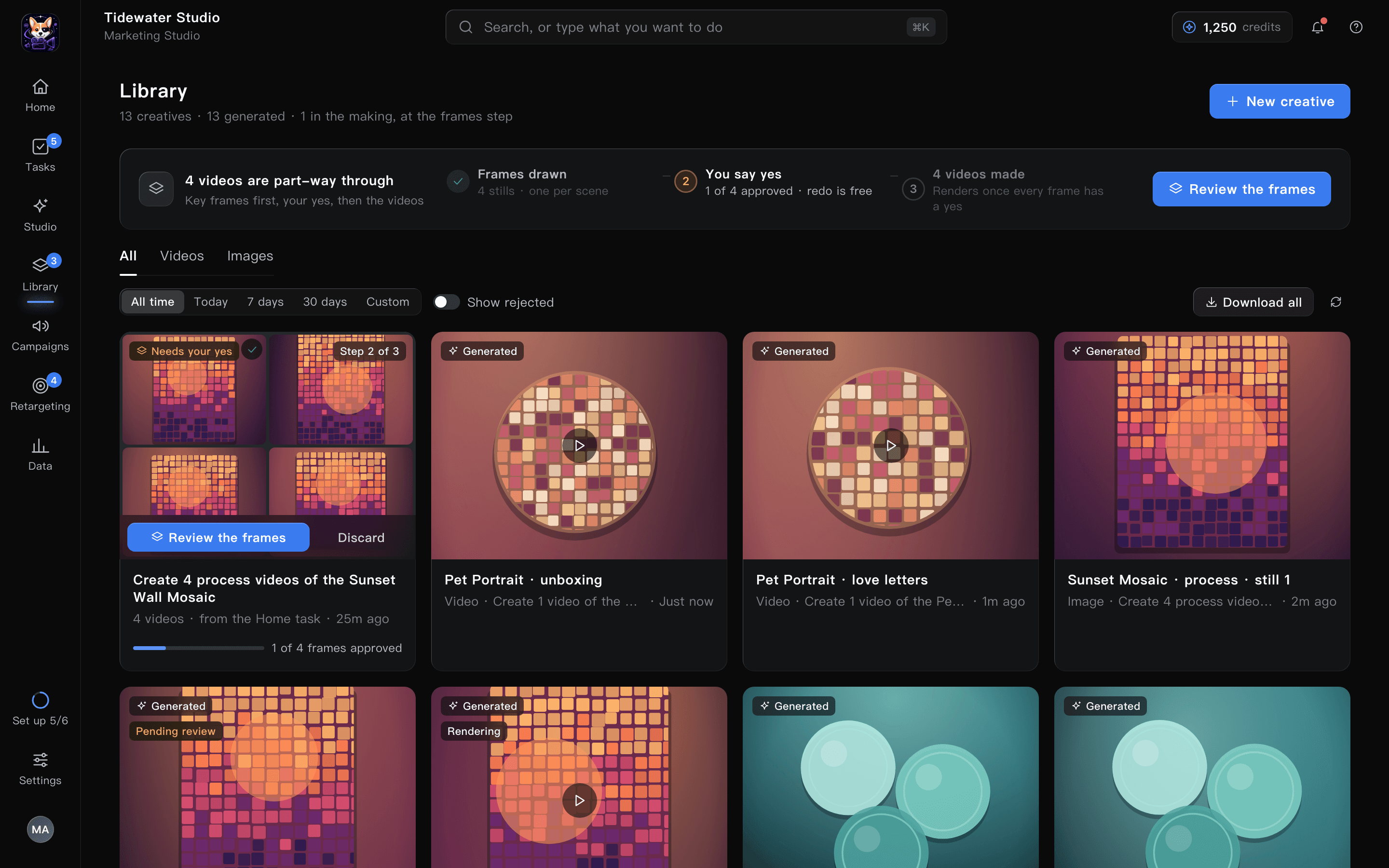Click 'Create 4 process videos' card title
Viewport: 1389px width, 868px height.
[264, 588]
